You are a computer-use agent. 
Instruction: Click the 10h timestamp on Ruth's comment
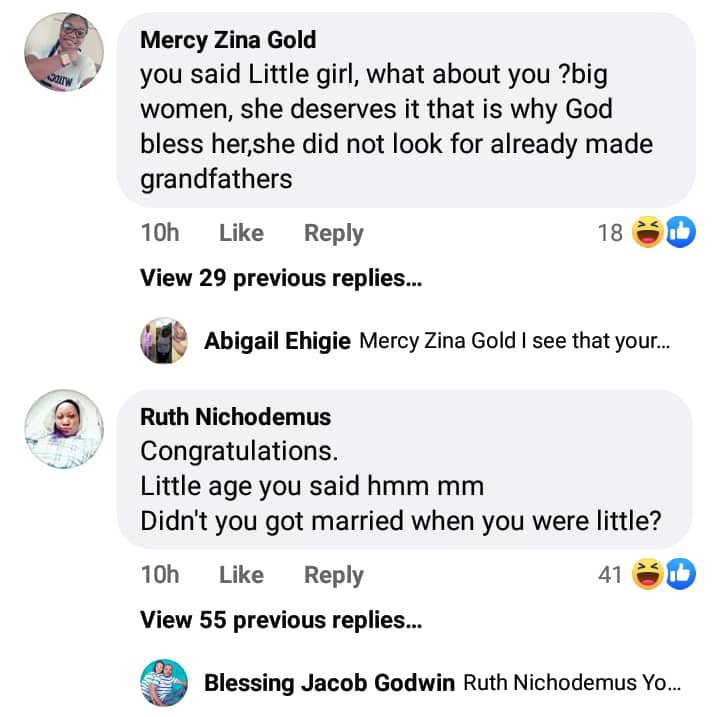pos(160,575)
